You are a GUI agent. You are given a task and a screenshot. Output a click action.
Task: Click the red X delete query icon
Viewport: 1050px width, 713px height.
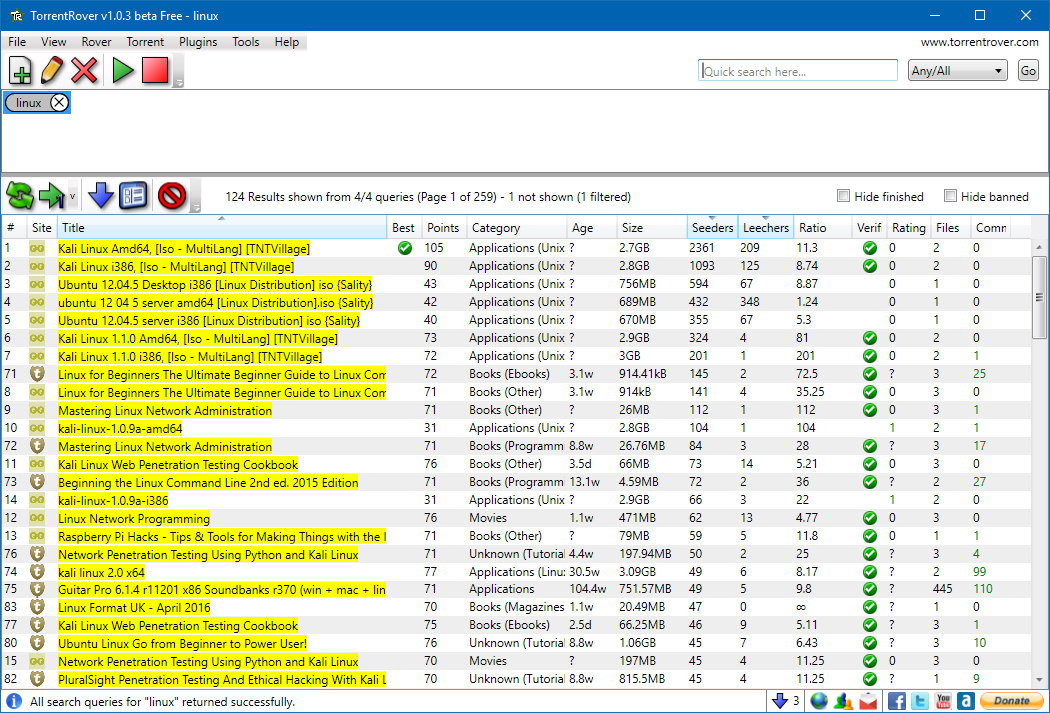85,71
